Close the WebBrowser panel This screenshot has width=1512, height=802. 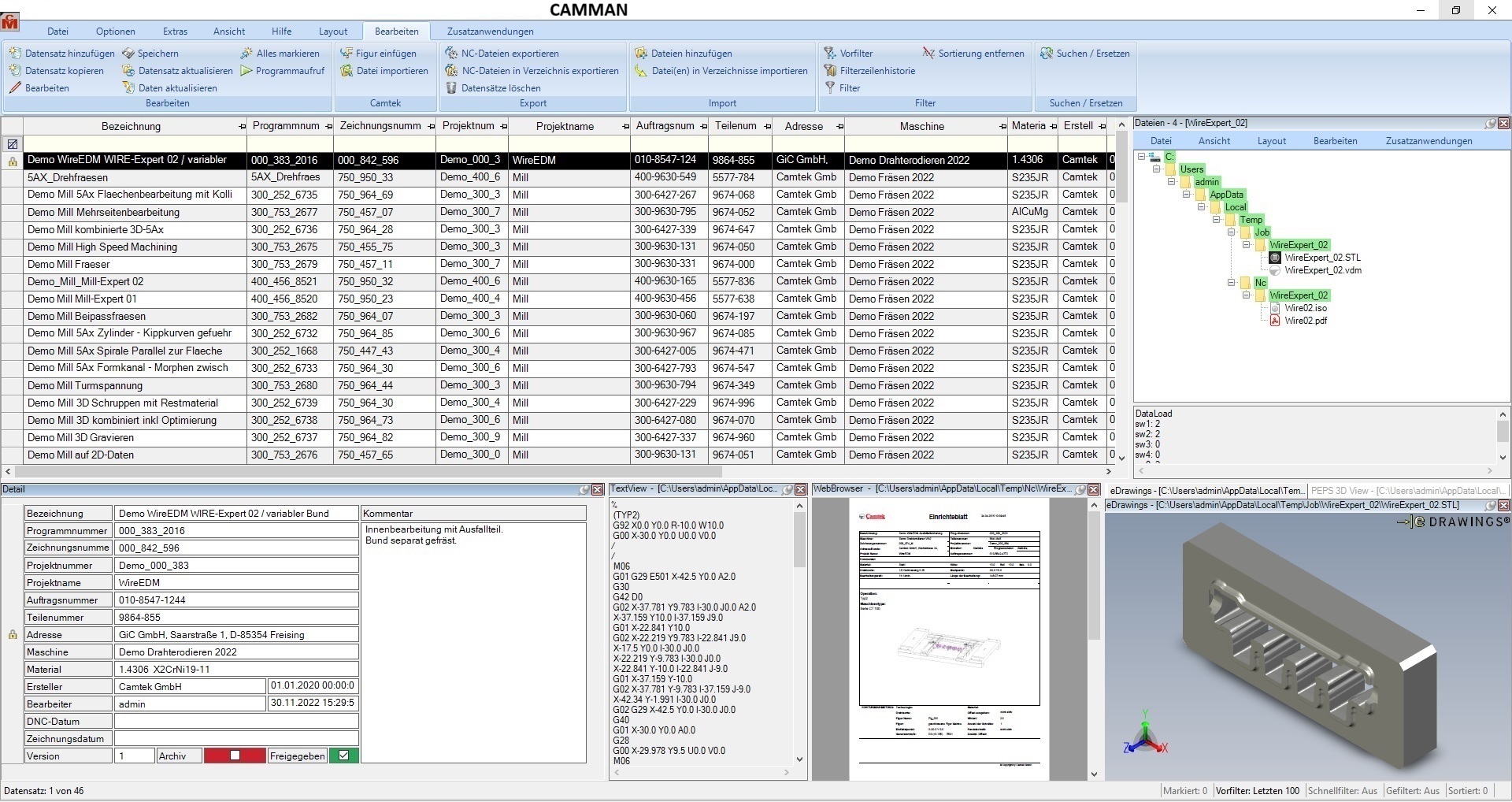coord(1094,490)
